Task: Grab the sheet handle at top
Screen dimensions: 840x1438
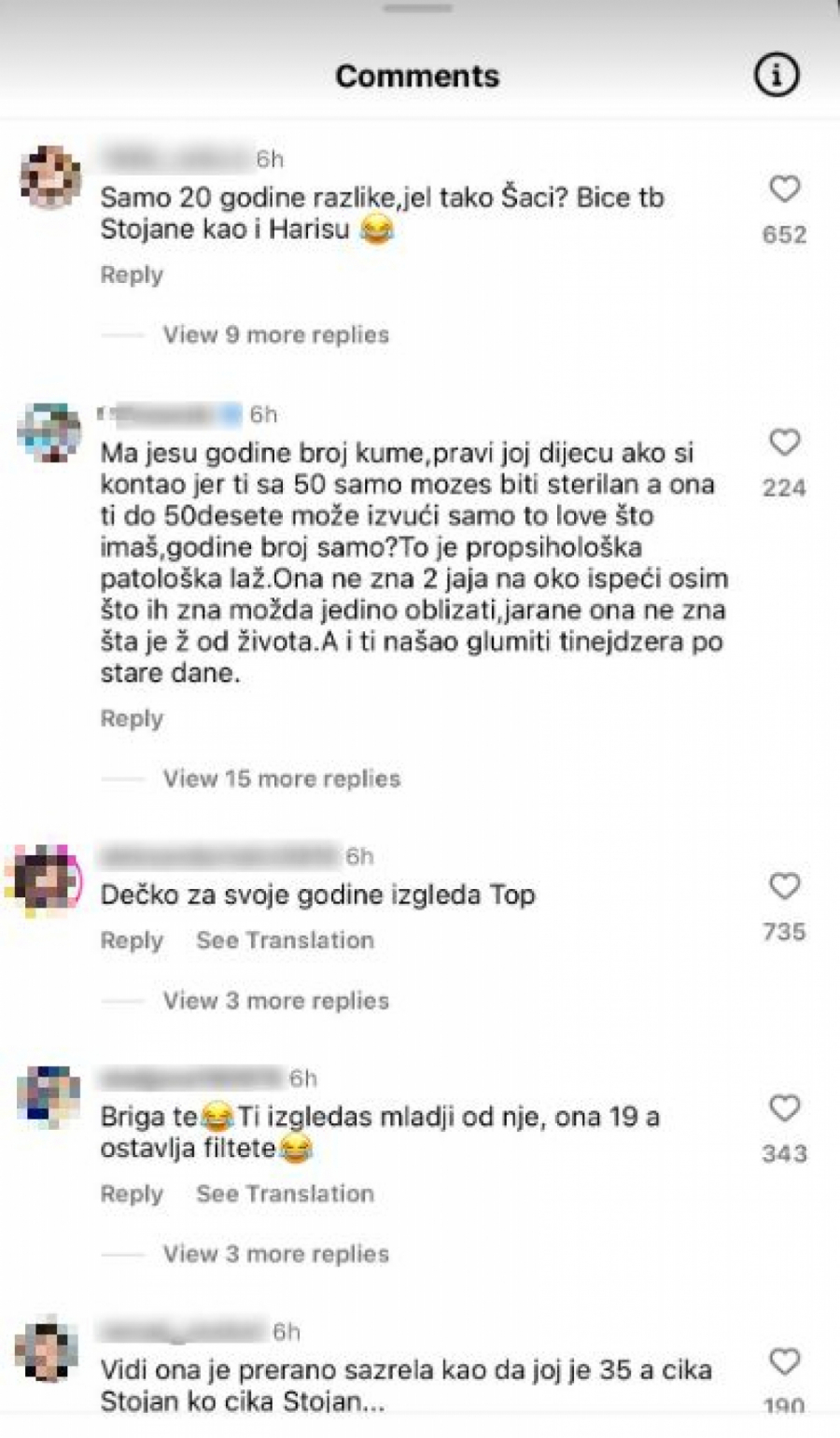Action: 417,7
